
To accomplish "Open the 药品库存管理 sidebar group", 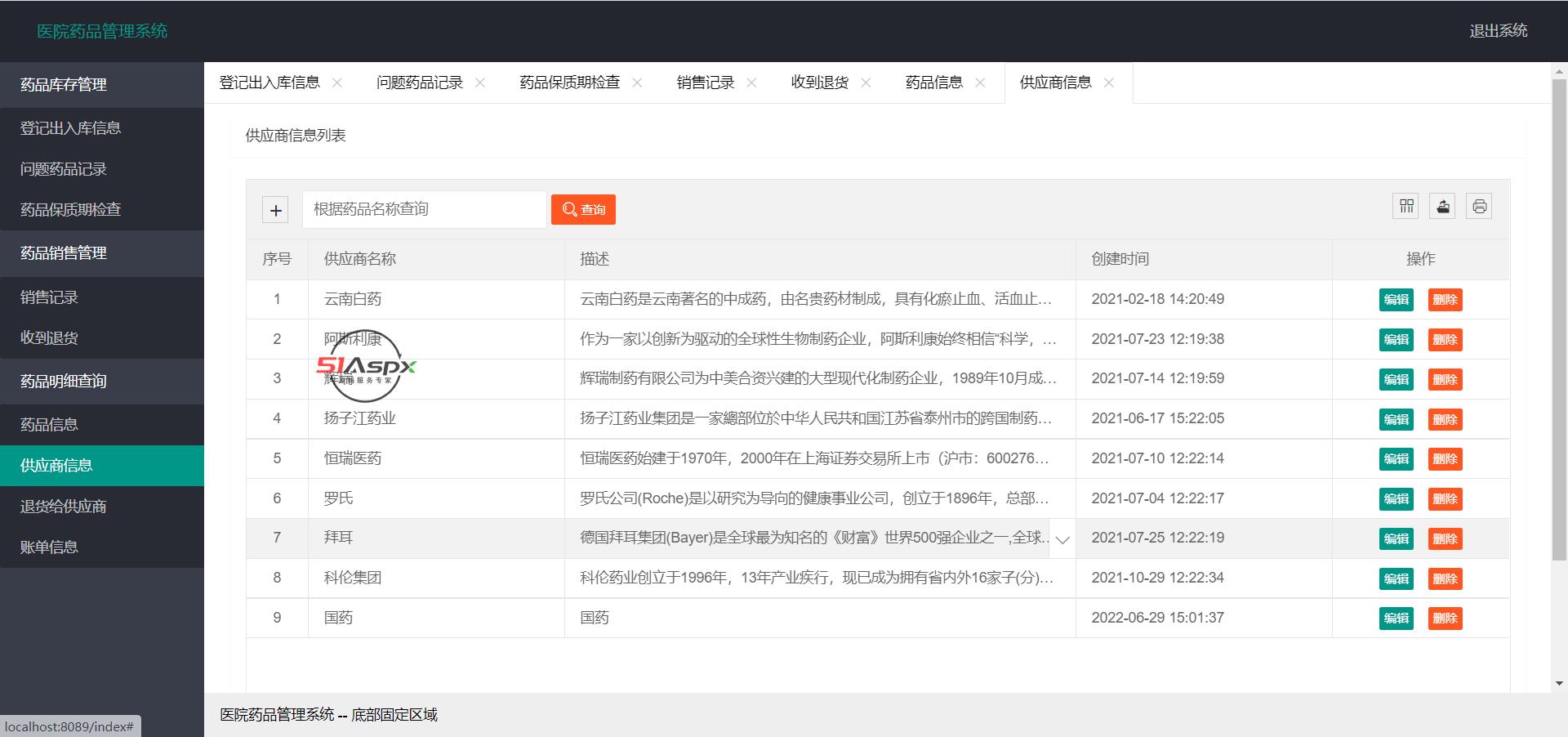I will [63, 84].
